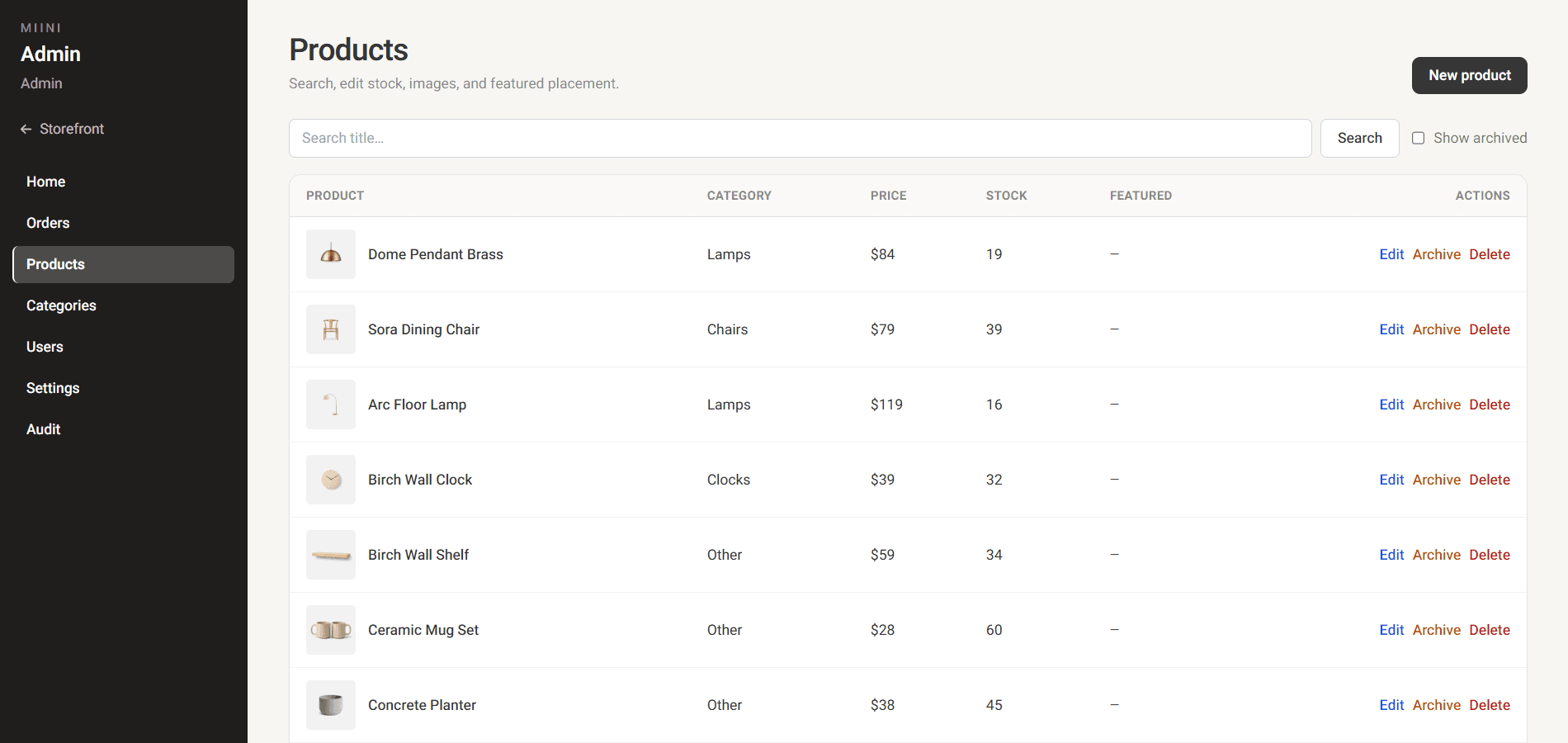Click the Arc Floor Lamp thumbnail image
This screenshot has height=743, width=1568.
[331, 405]
